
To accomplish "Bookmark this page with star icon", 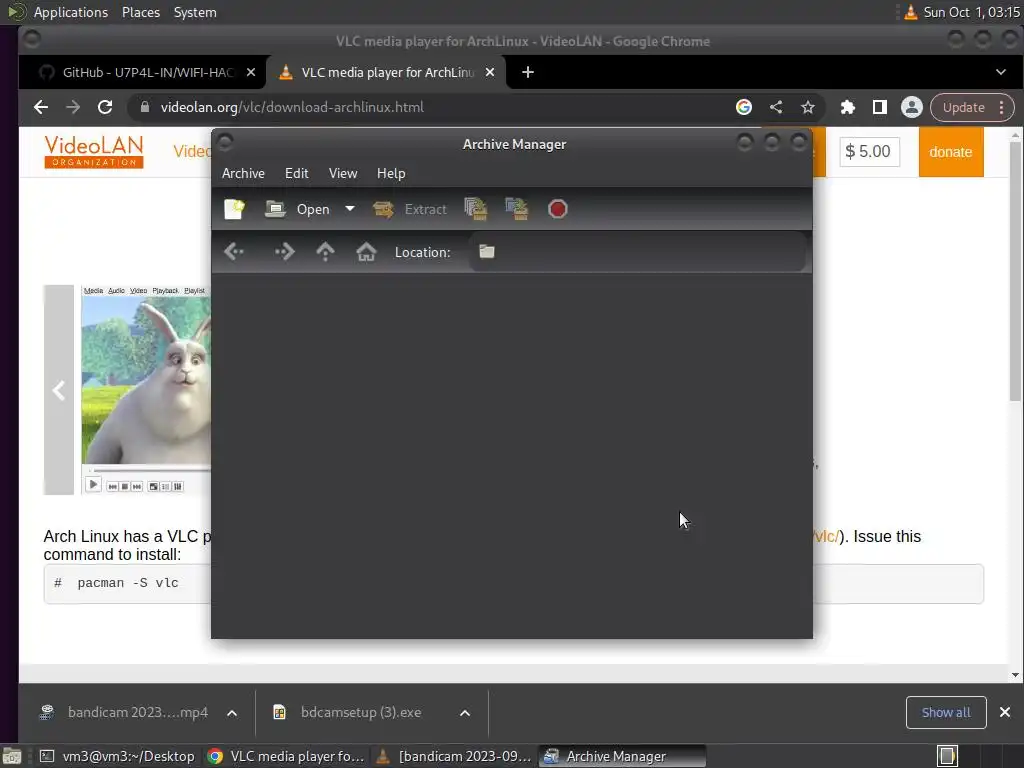I will (808, 107).
